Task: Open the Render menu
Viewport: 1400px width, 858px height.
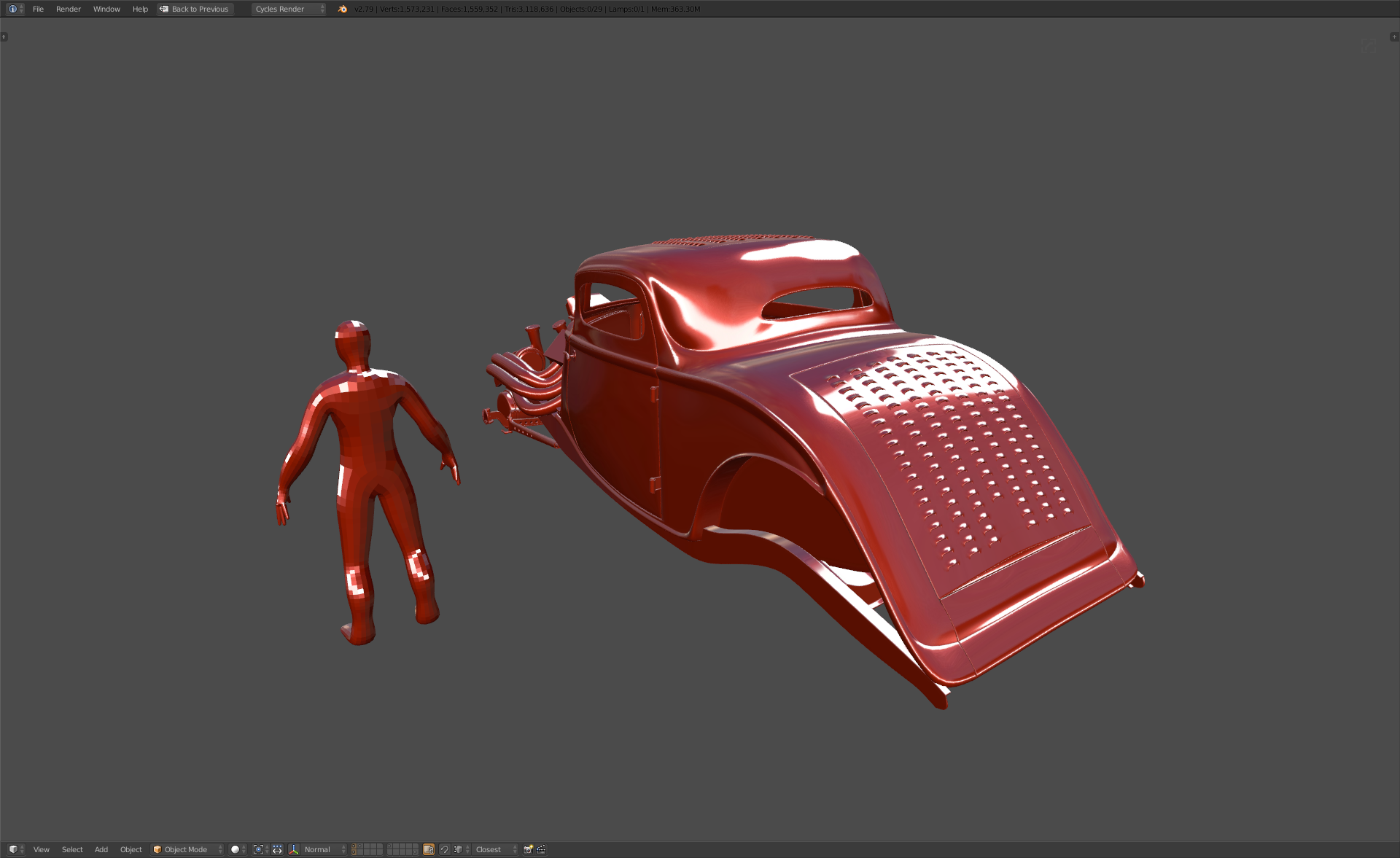Action: [x=68, y=9]
